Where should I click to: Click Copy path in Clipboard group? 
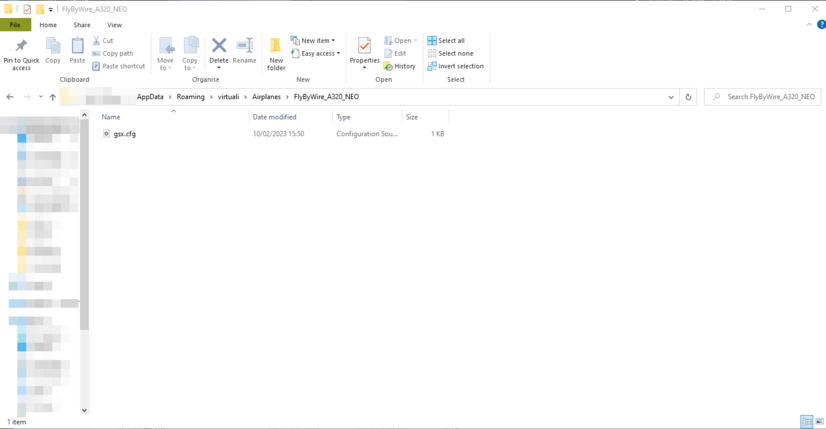pyautogui.click(x=112, y=53)
